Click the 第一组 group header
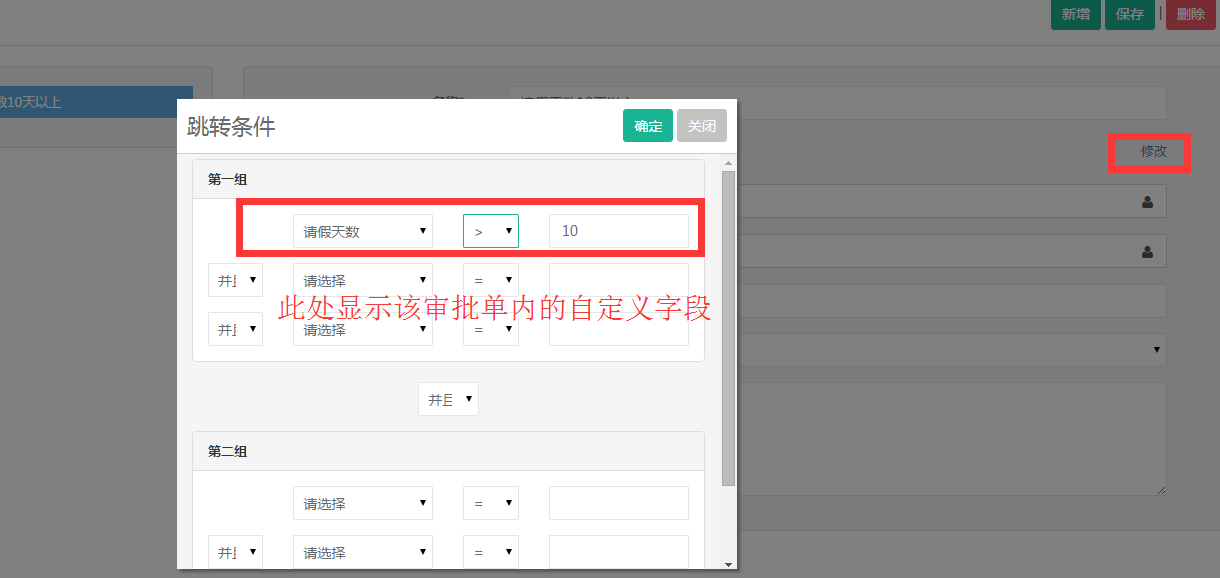The height and width of the screenshot is (578, 1220). click(448, 179)
